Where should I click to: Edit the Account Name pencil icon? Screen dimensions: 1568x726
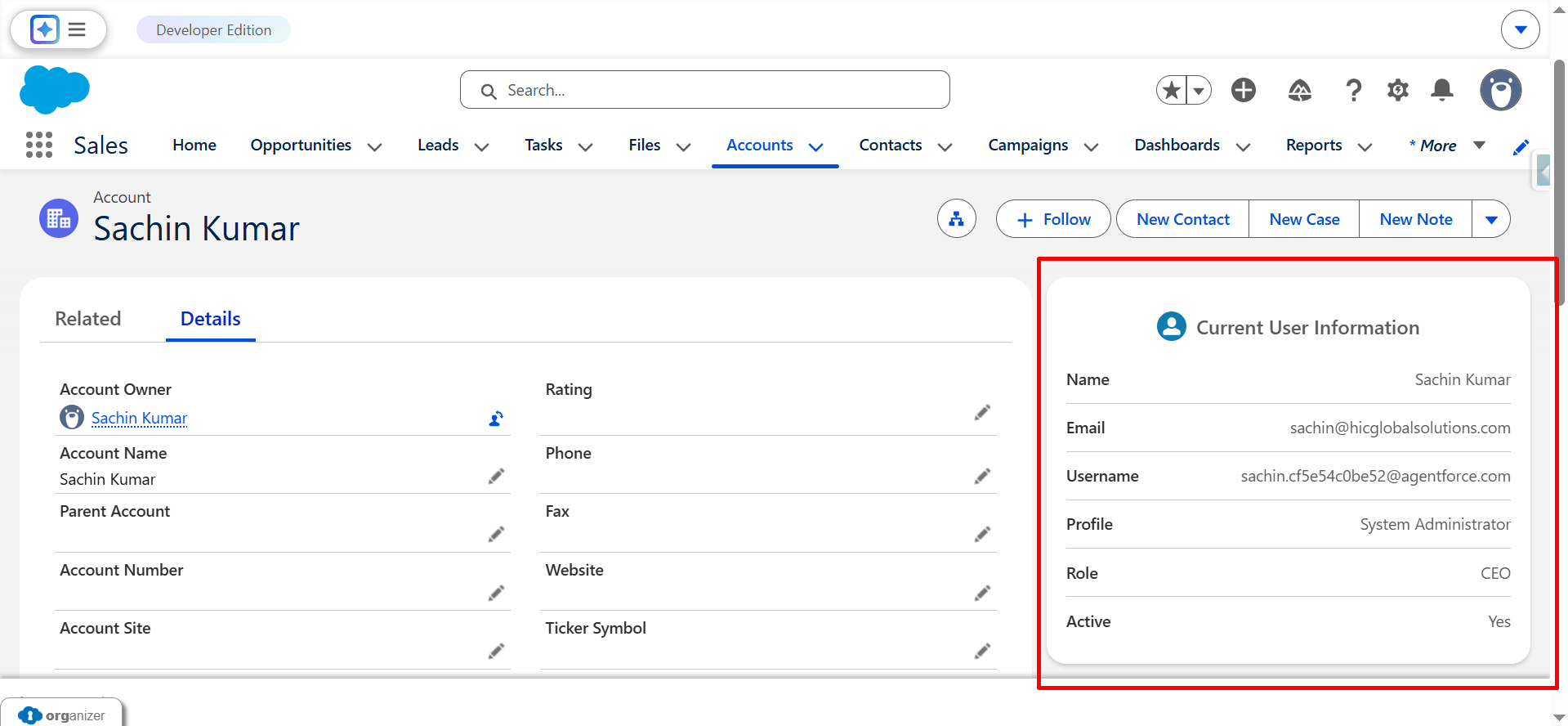pyautogui.click(x=496, y=477)
